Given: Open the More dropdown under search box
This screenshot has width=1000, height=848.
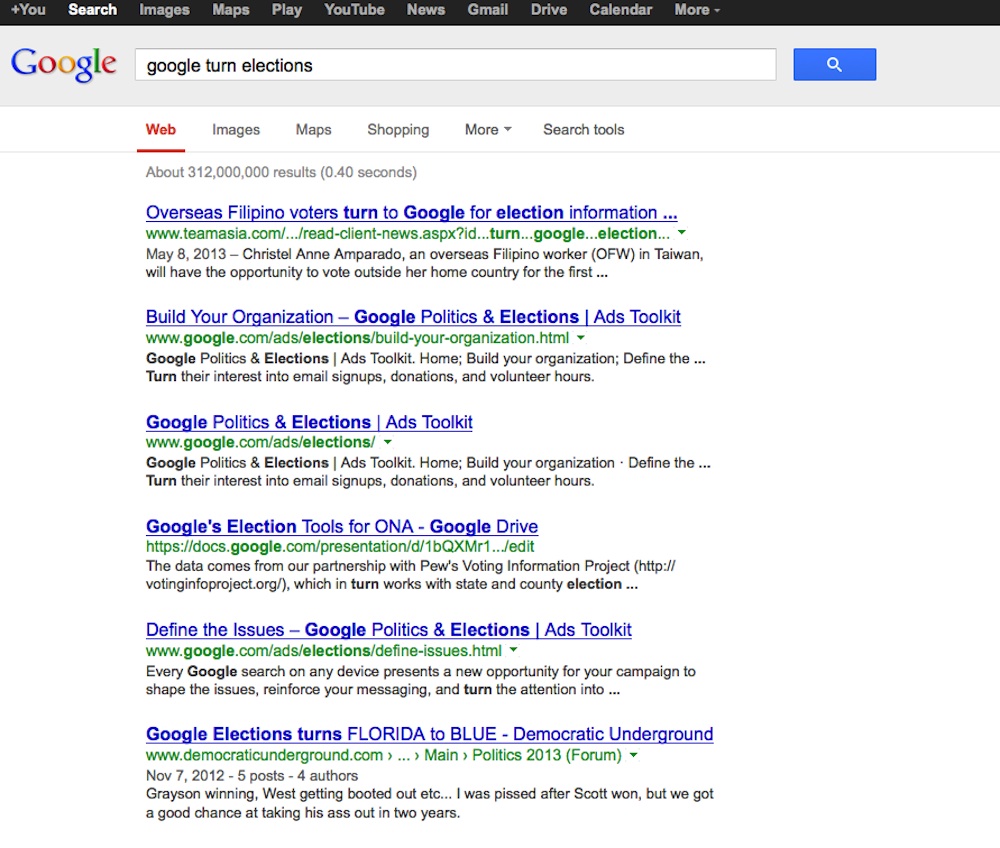Looking at the screenshot, I should (x=487, y=130).
